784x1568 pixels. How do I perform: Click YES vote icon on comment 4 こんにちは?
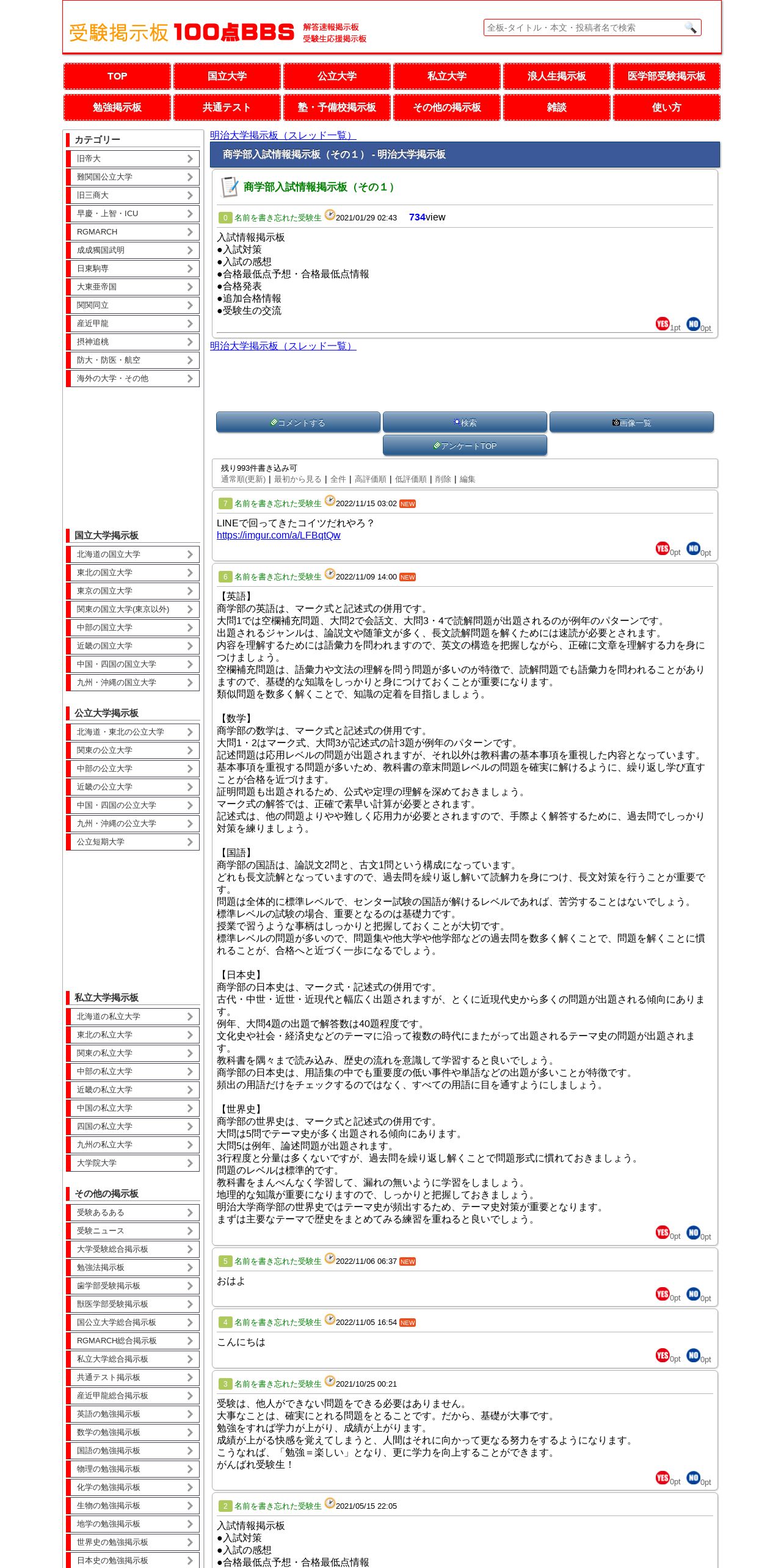(x=662, y=1355)
